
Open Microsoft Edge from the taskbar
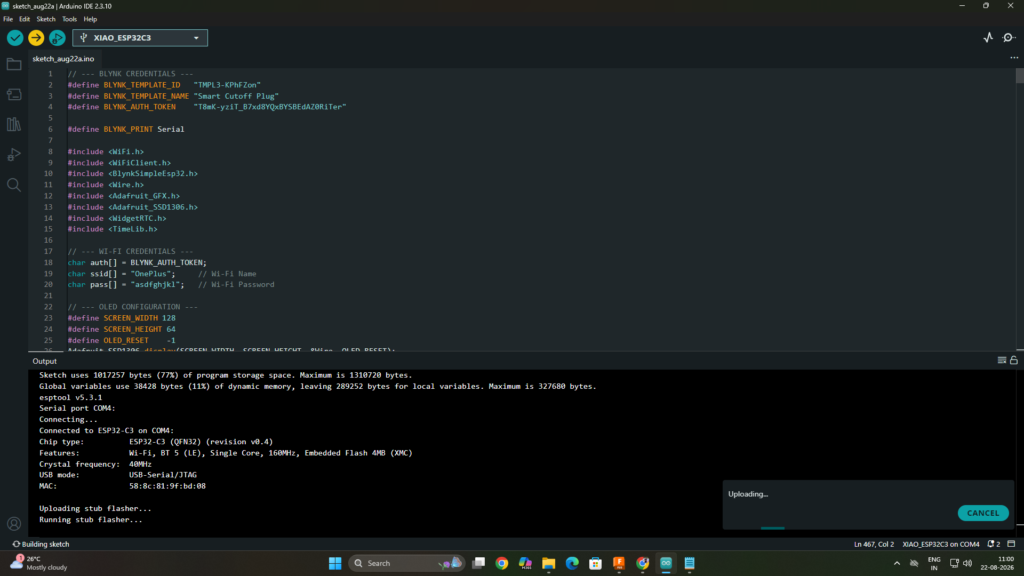pyautogui.click(x=572, y=563)
